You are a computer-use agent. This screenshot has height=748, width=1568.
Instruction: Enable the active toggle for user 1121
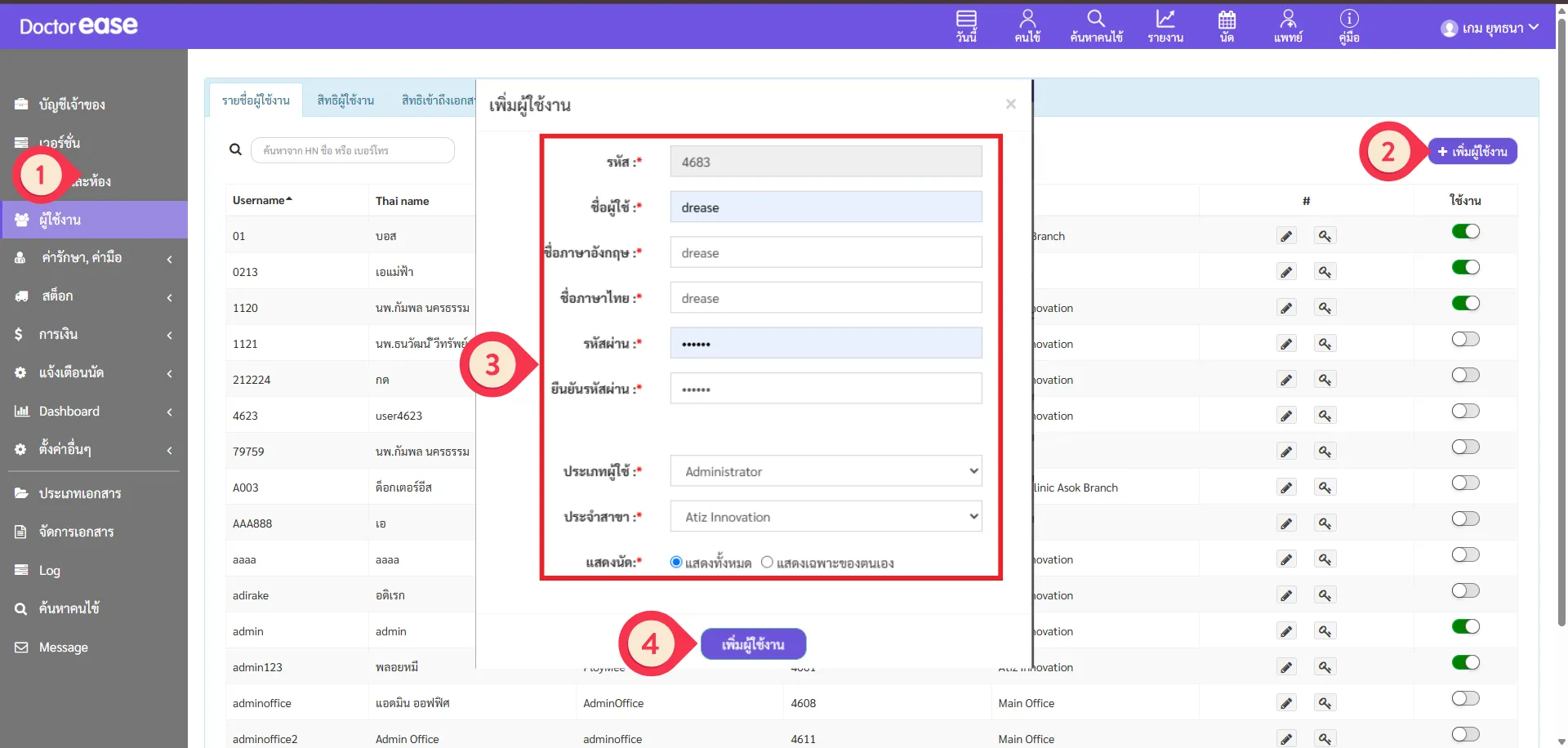click(1465, 340)
